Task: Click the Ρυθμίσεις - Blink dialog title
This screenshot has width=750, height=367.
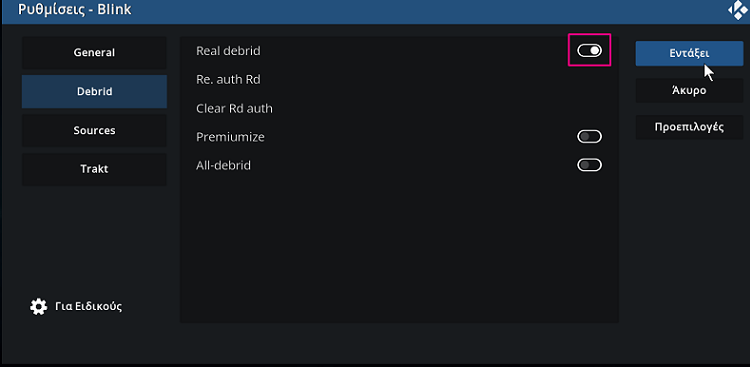Action: point(75,10)
